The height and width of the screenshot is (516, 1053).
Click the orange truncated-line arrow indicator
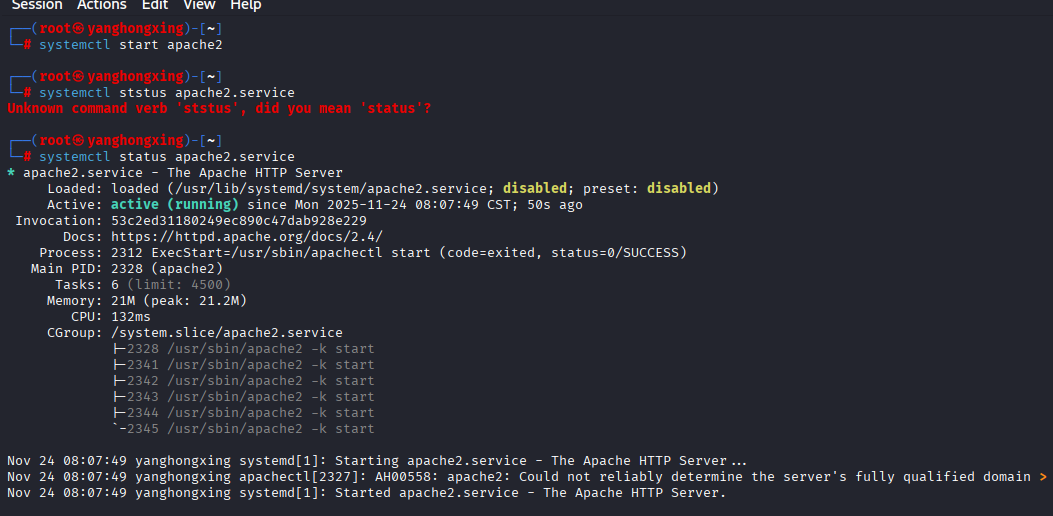[1044, 477]
